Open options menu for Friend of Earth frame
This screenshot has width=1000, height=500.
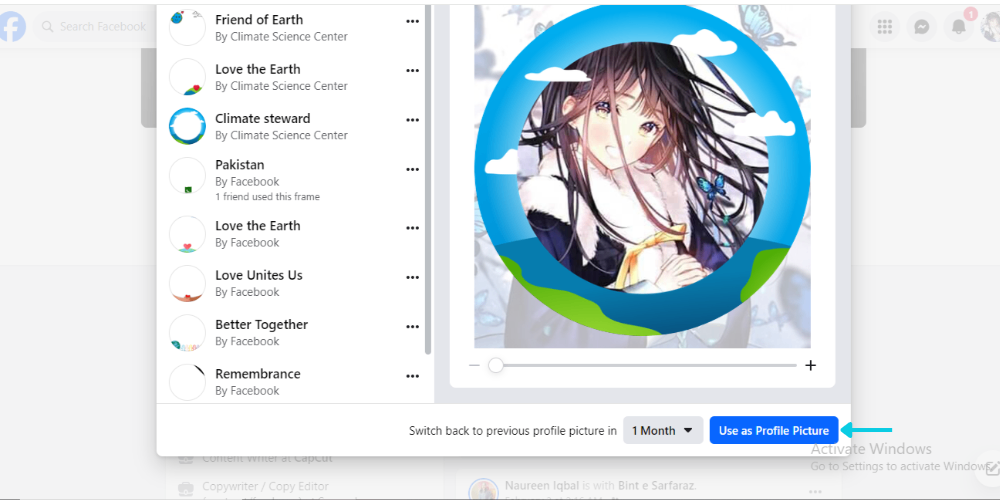(413, 21)
